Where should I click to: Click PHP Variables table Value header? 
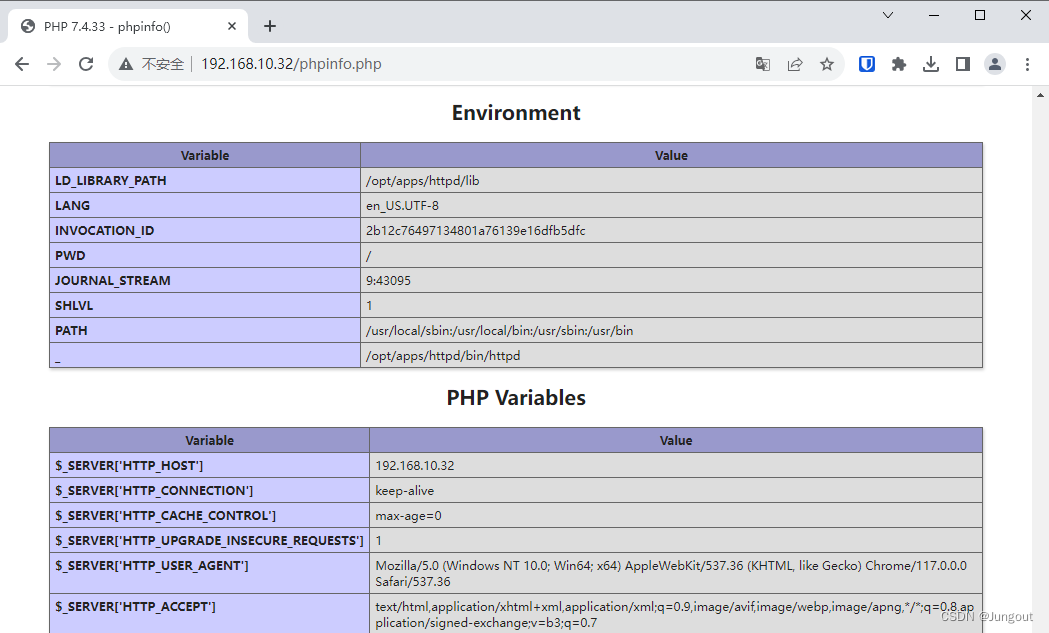pos(676,440)
